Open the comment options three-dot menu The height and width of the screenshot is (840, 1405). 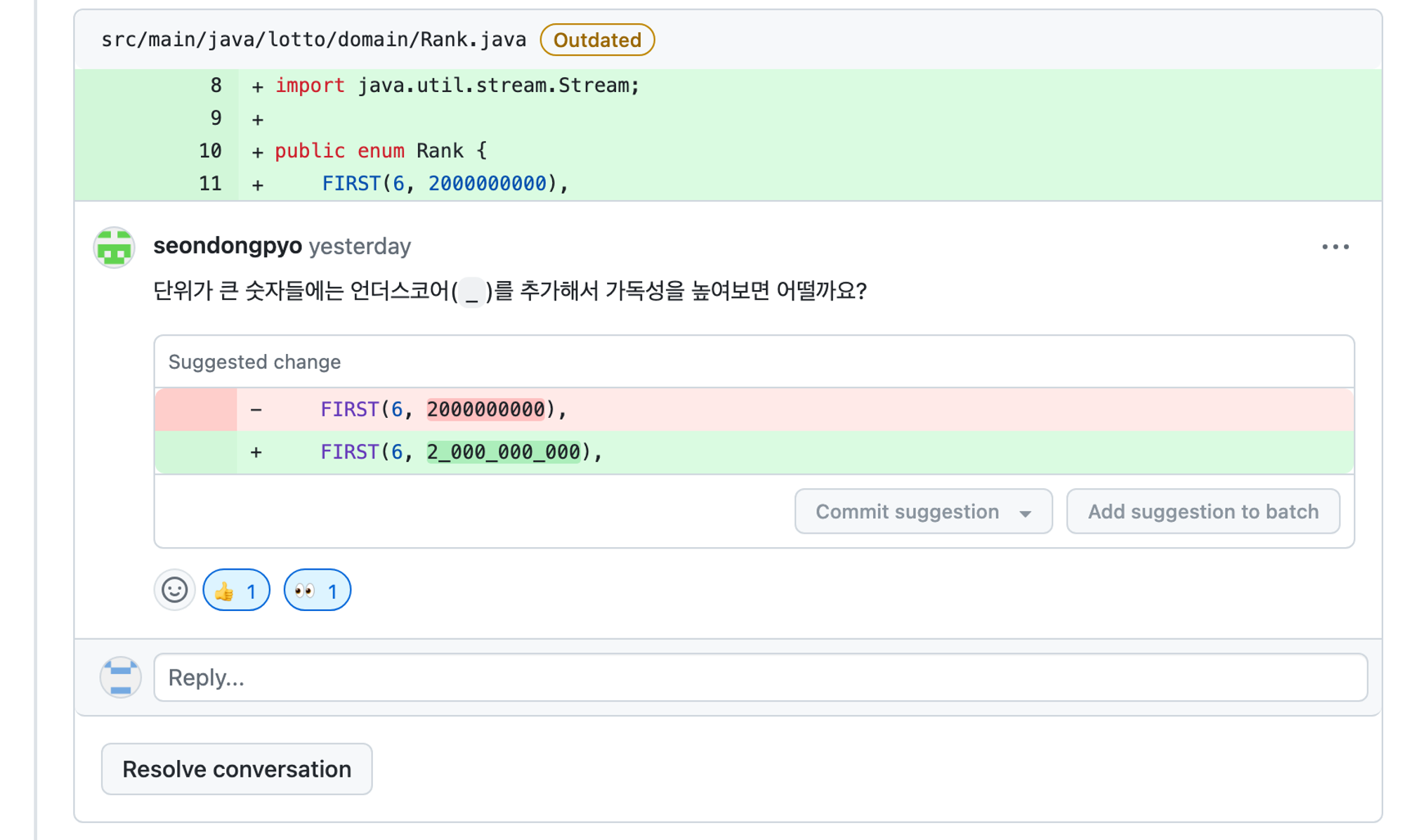pos(1335,247)
